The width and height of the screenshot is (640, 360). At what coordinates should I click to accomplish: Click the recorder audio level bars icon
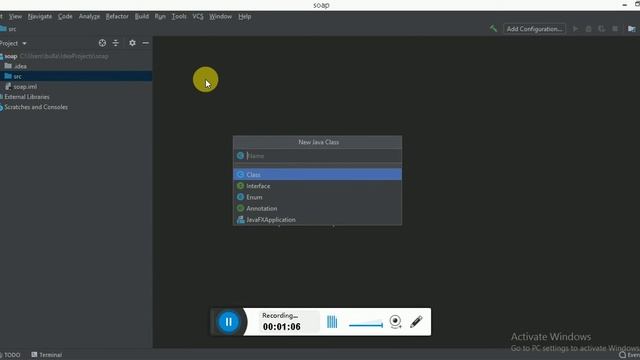pyautogui.click(x=332, y=322)
